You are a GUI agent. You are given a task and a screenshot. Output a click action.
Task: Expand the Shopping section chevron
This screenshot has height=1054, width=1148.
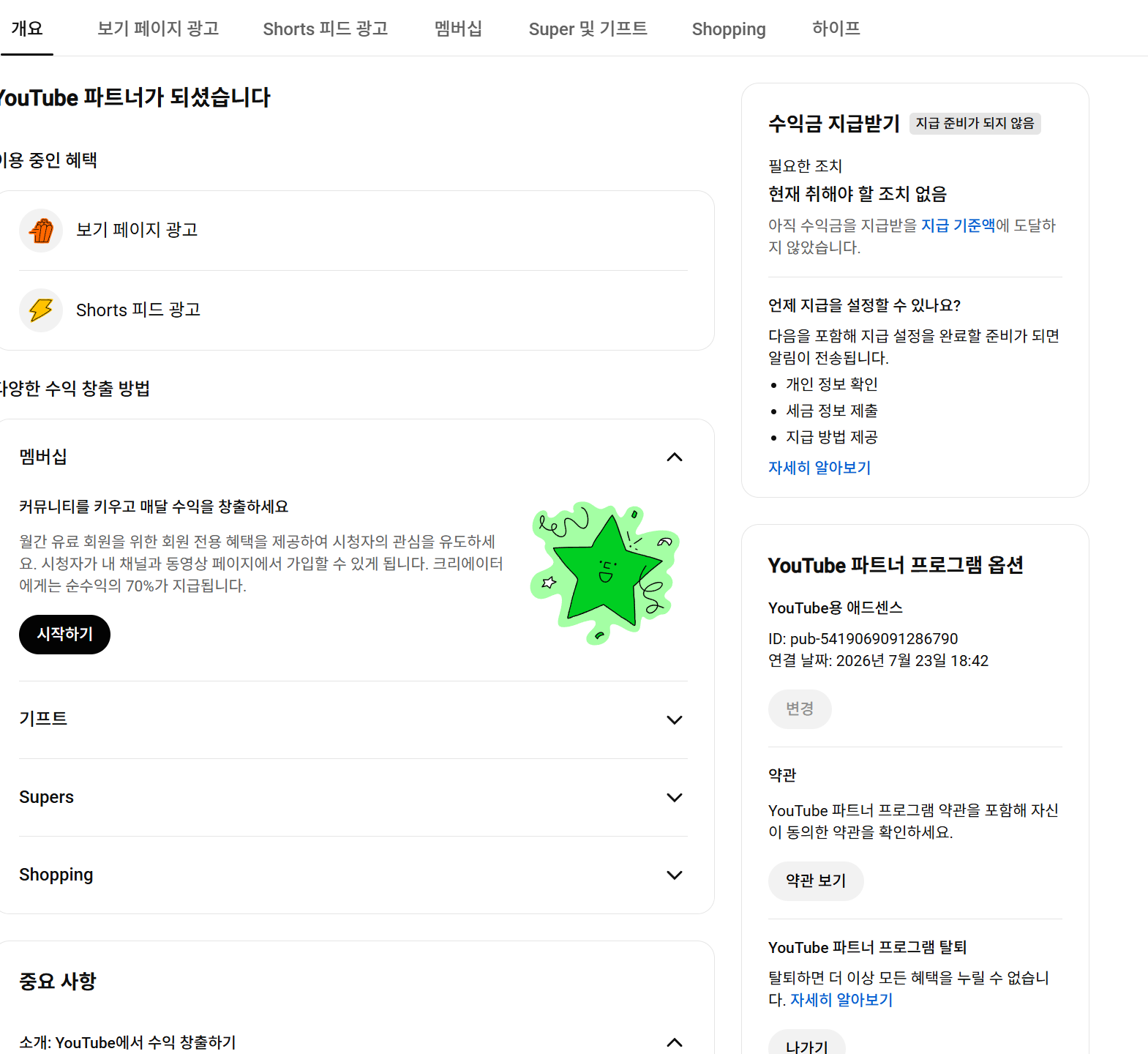[675, 875]
